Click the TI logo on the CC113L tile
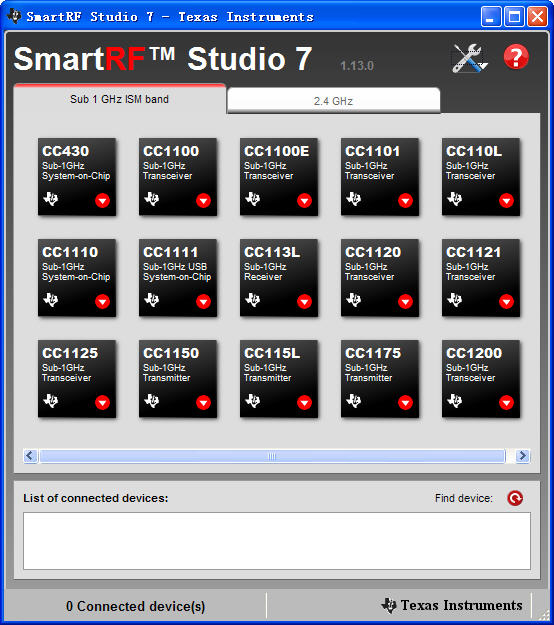The height and width of the screenshot is (625, 554). pos(253,299)
